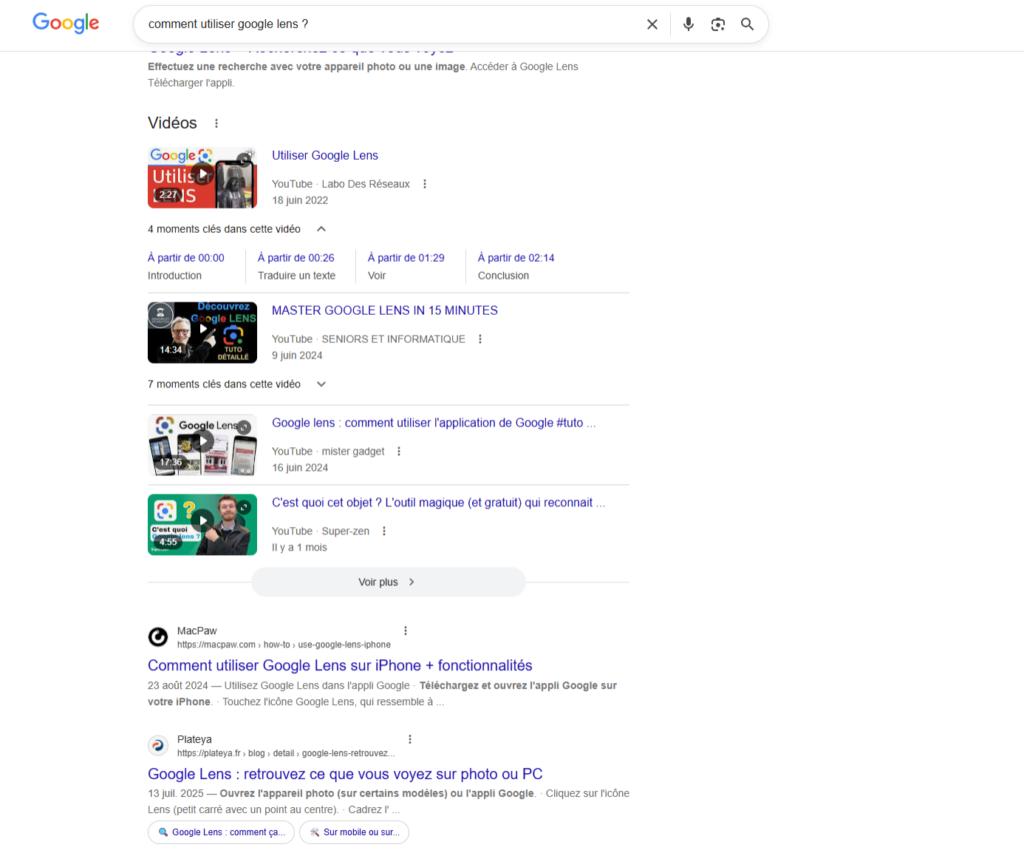Screen dimensions: 1024x867
Task: Click the macpaw.com URL breadcrumb
Action: pos(284,644)
